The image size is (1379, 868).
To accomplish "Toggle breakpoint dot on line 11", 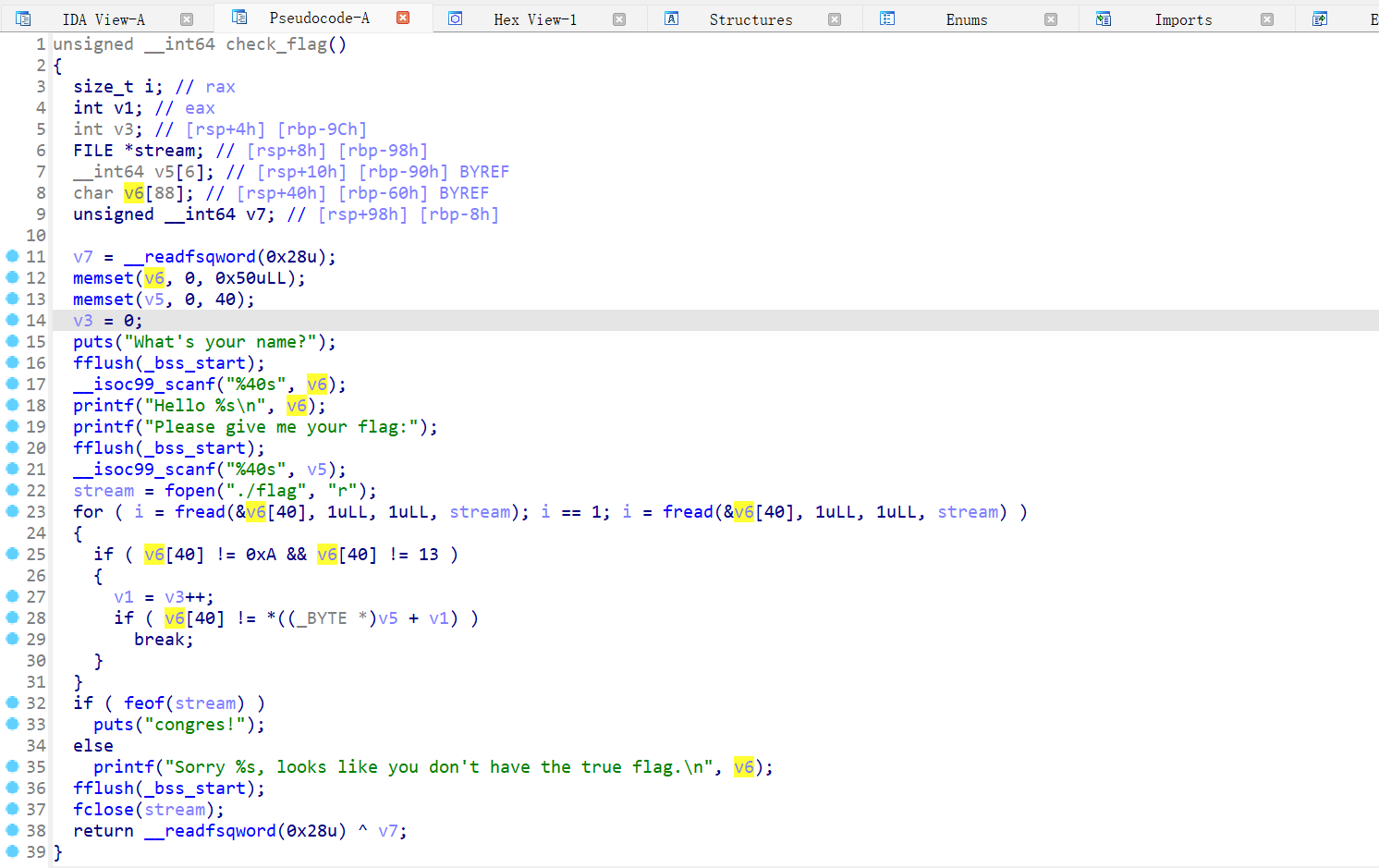I will click(x=12, y=256).
